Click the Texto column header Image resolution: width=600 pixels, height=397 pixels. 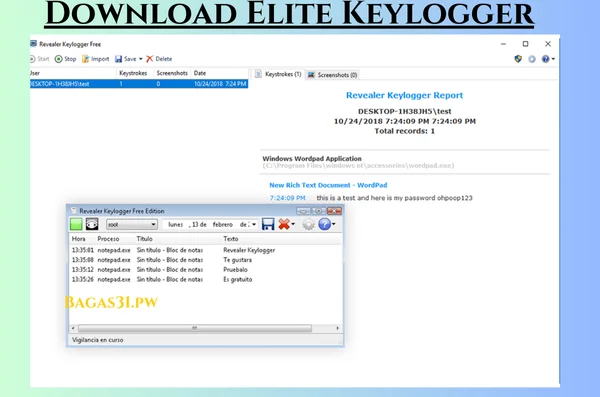[x=231, y=239]
